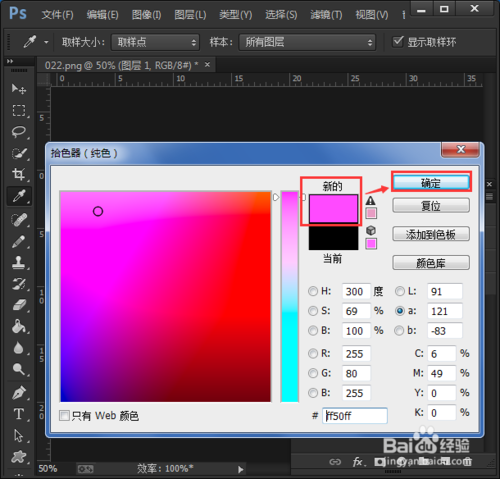Click the in-gamut pink swatch
Image resolution: width=500 pixels, height=479 pixels.
coord(371,213)
